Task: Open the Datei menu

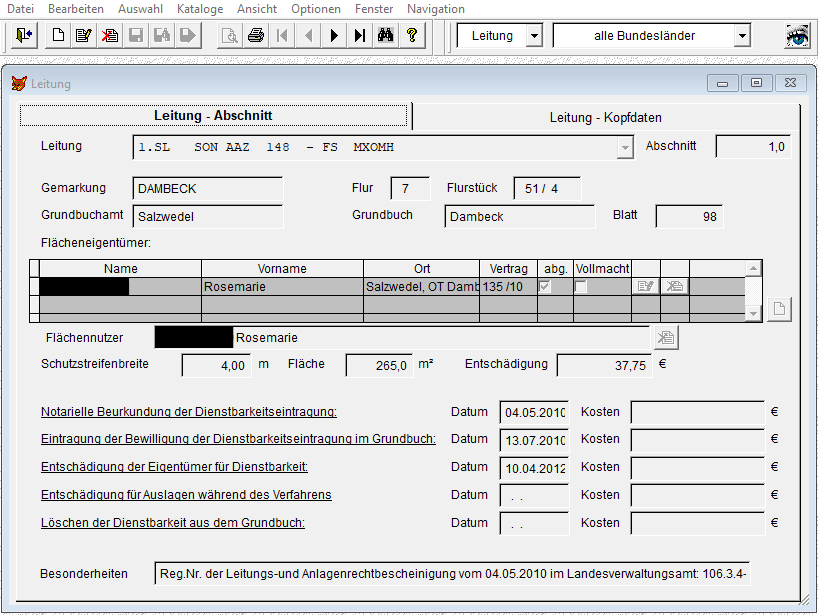Action: tap(20, 9)
